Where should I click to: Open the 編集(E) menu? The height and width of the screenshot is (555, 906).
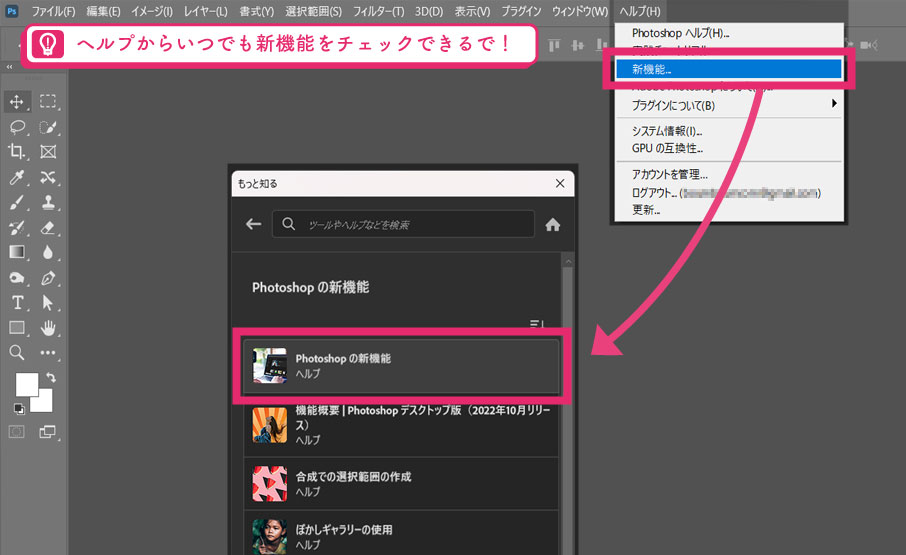pyautogui.click(x=103, y=12)
